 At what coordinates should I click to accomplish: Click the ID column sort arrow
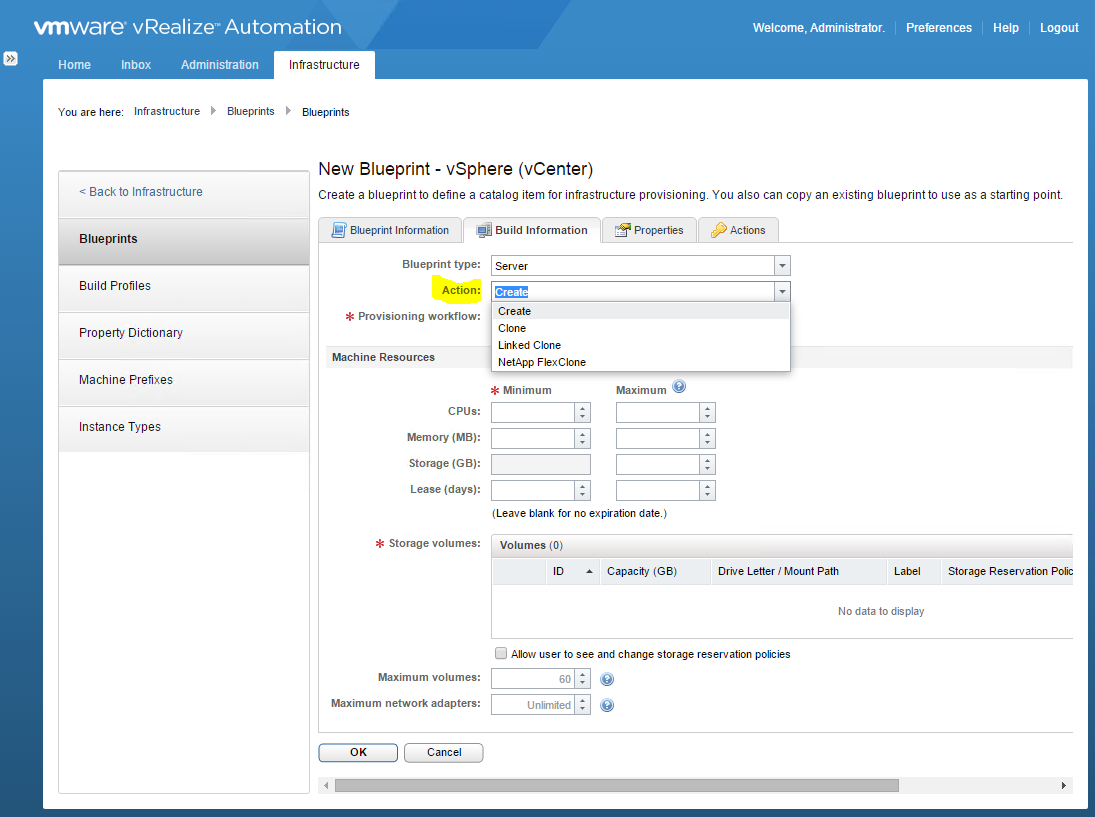pyautogui.click(x=589, y=571)
